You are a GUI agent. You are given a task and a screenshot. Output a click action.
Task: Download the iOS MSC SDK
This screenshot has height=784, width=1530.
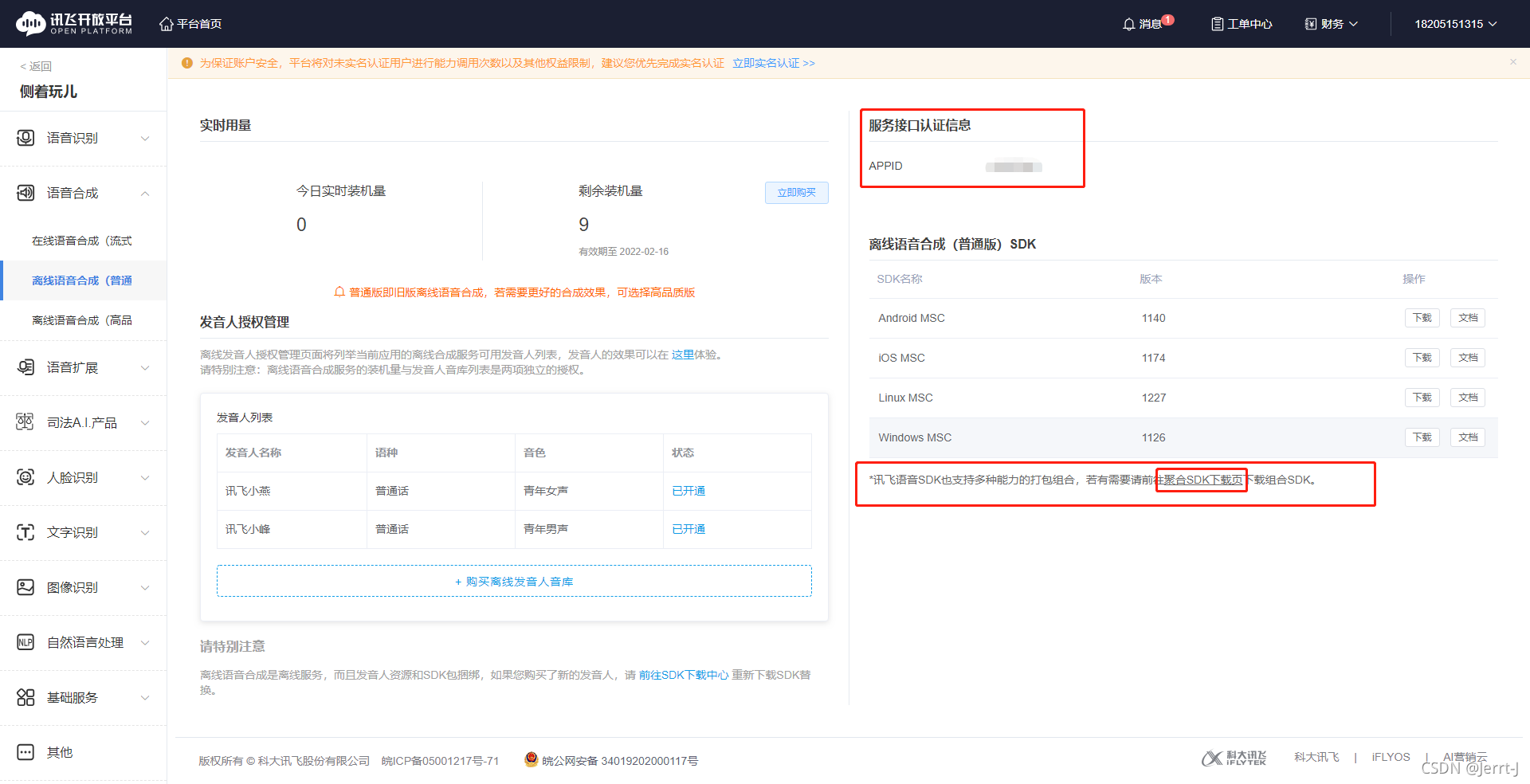(x=1422, y=358)
